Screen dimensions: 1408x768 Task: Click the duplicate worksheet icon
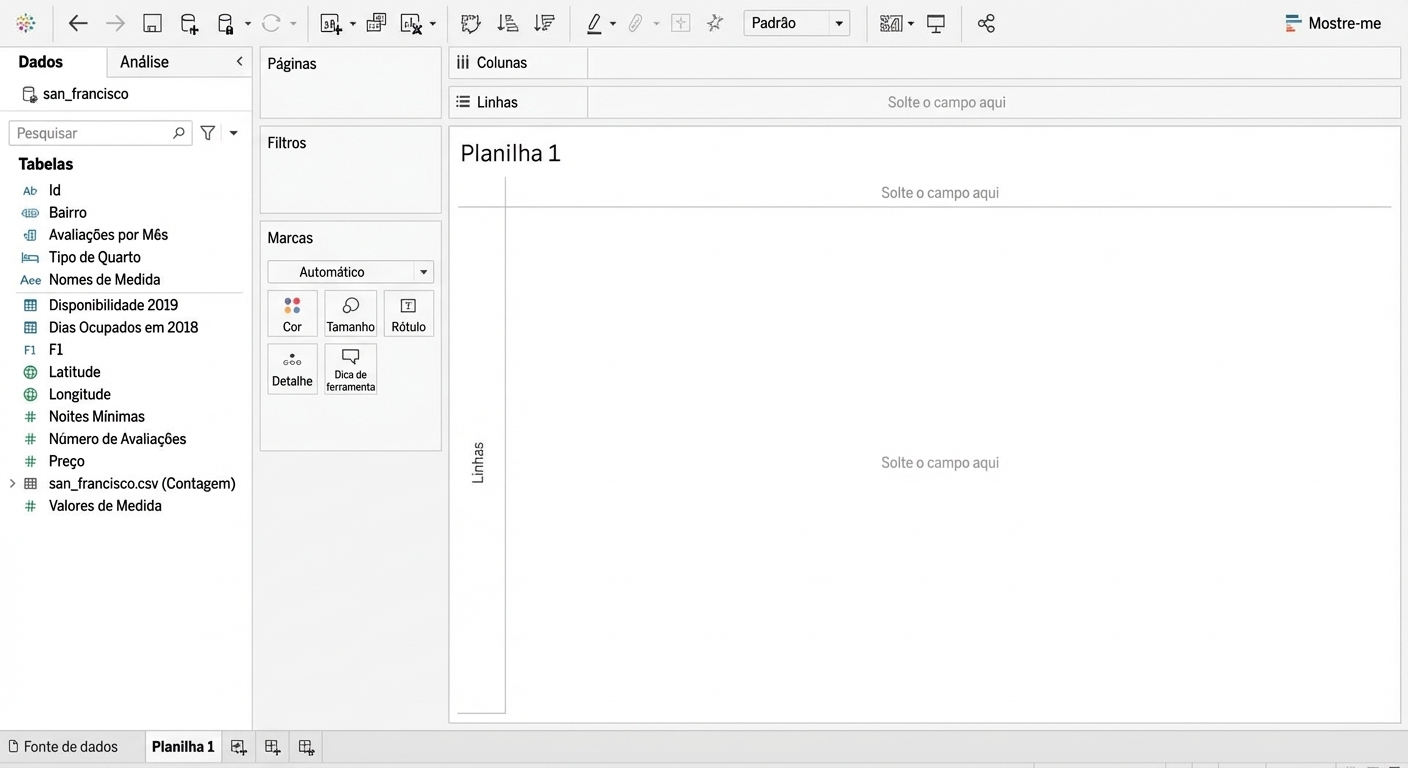[x=376, y=23]
